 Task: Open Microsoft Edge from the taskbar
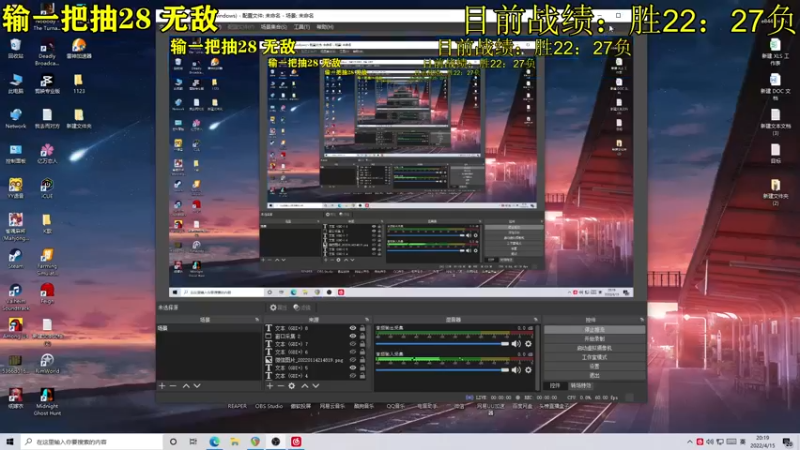pyautogui.click(x=214, y=441)
